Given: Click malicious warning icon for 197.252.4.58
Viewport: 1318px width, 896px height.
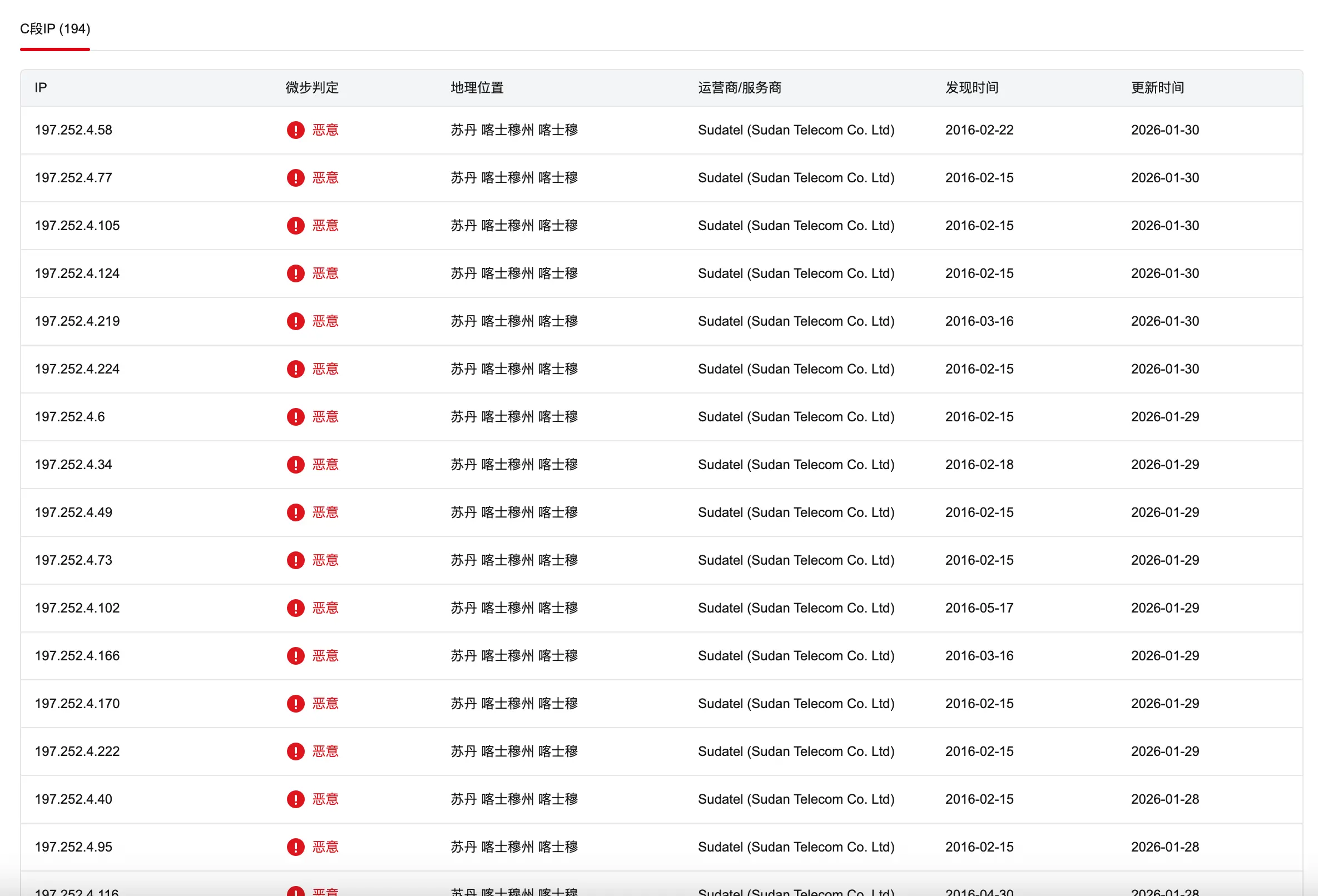Looking at the screenshot, I should pyautogui.click(x=295, y=130).
